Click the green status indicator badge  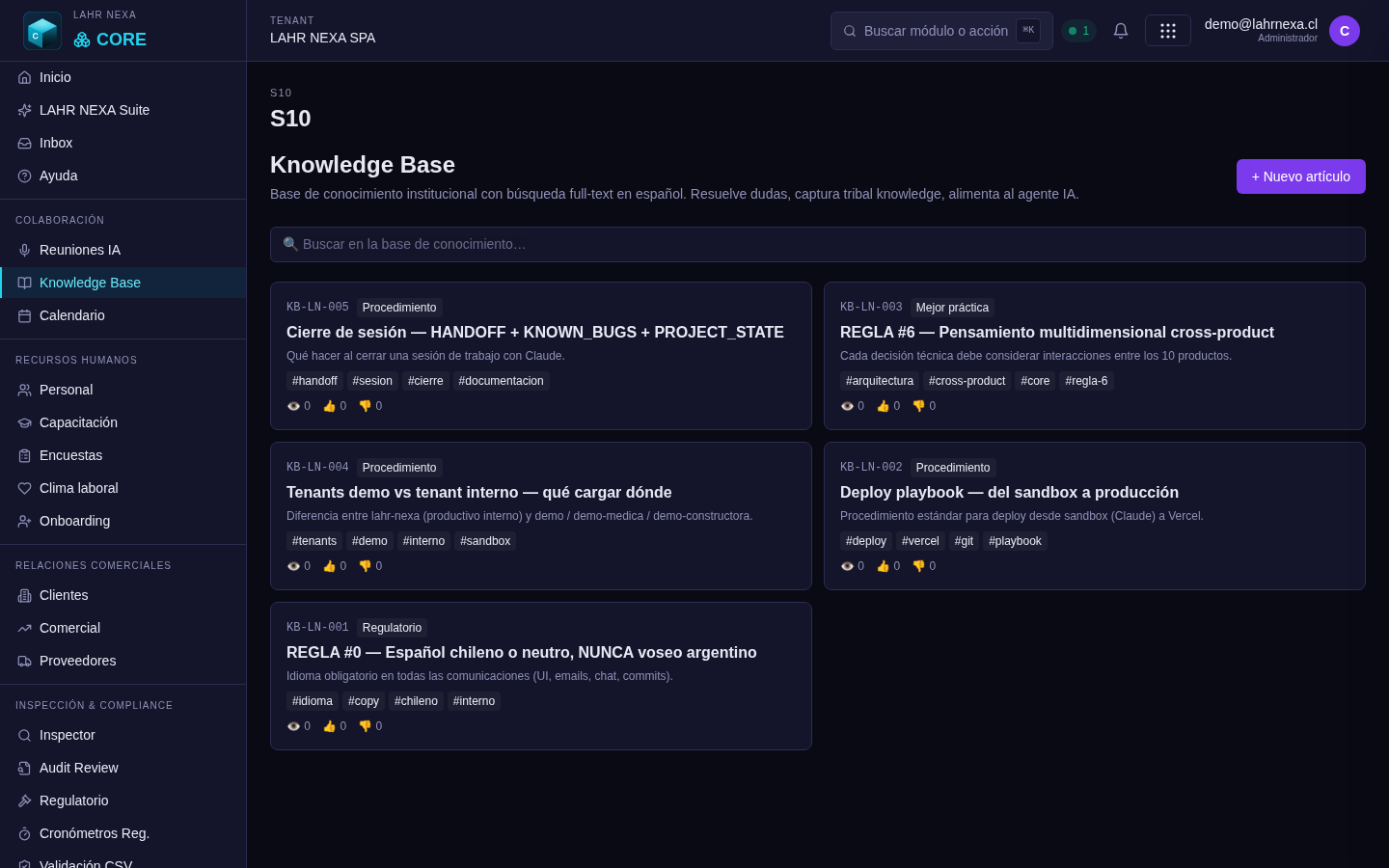click(x=1078, y=31)
